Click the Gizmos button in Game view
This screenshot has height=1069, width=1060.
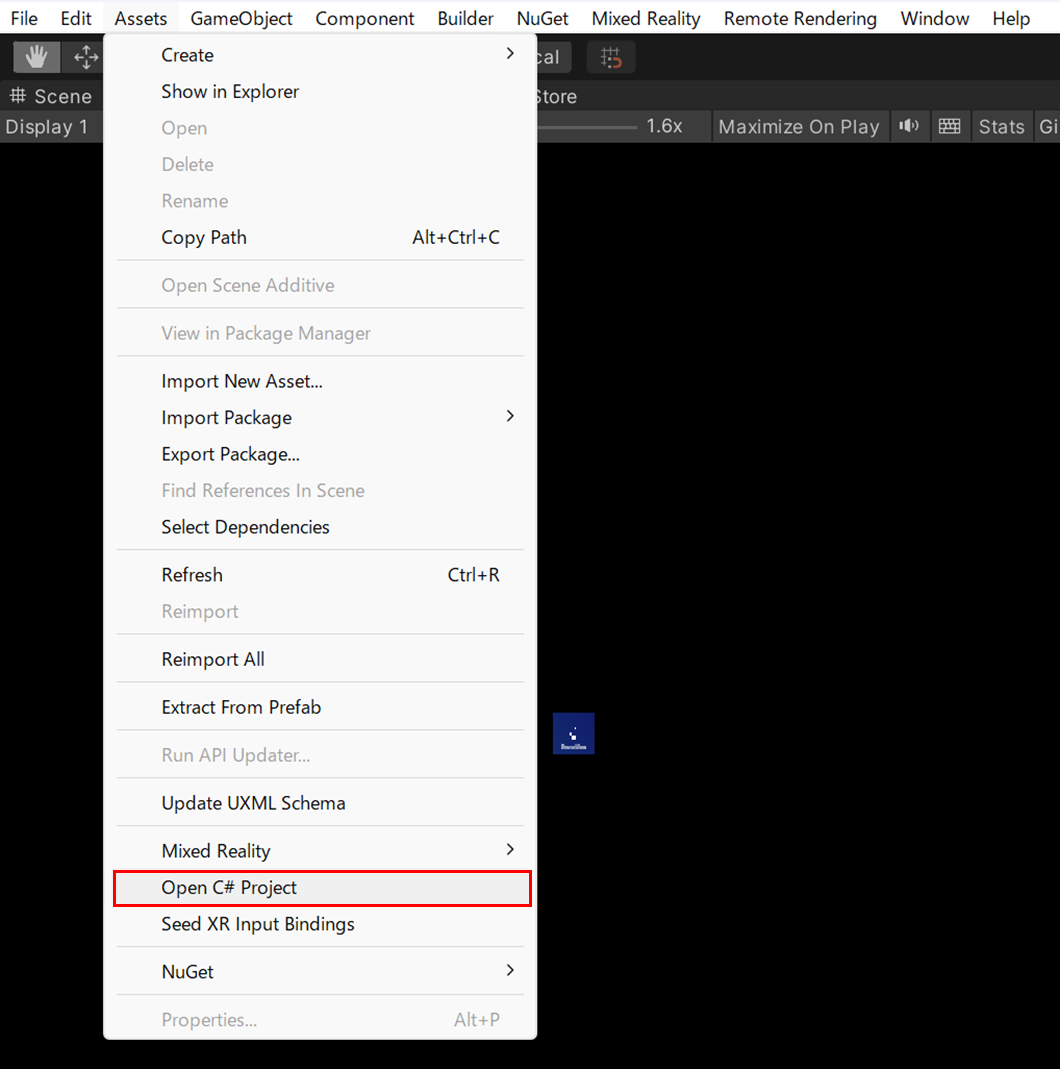tap(1047, 126)
